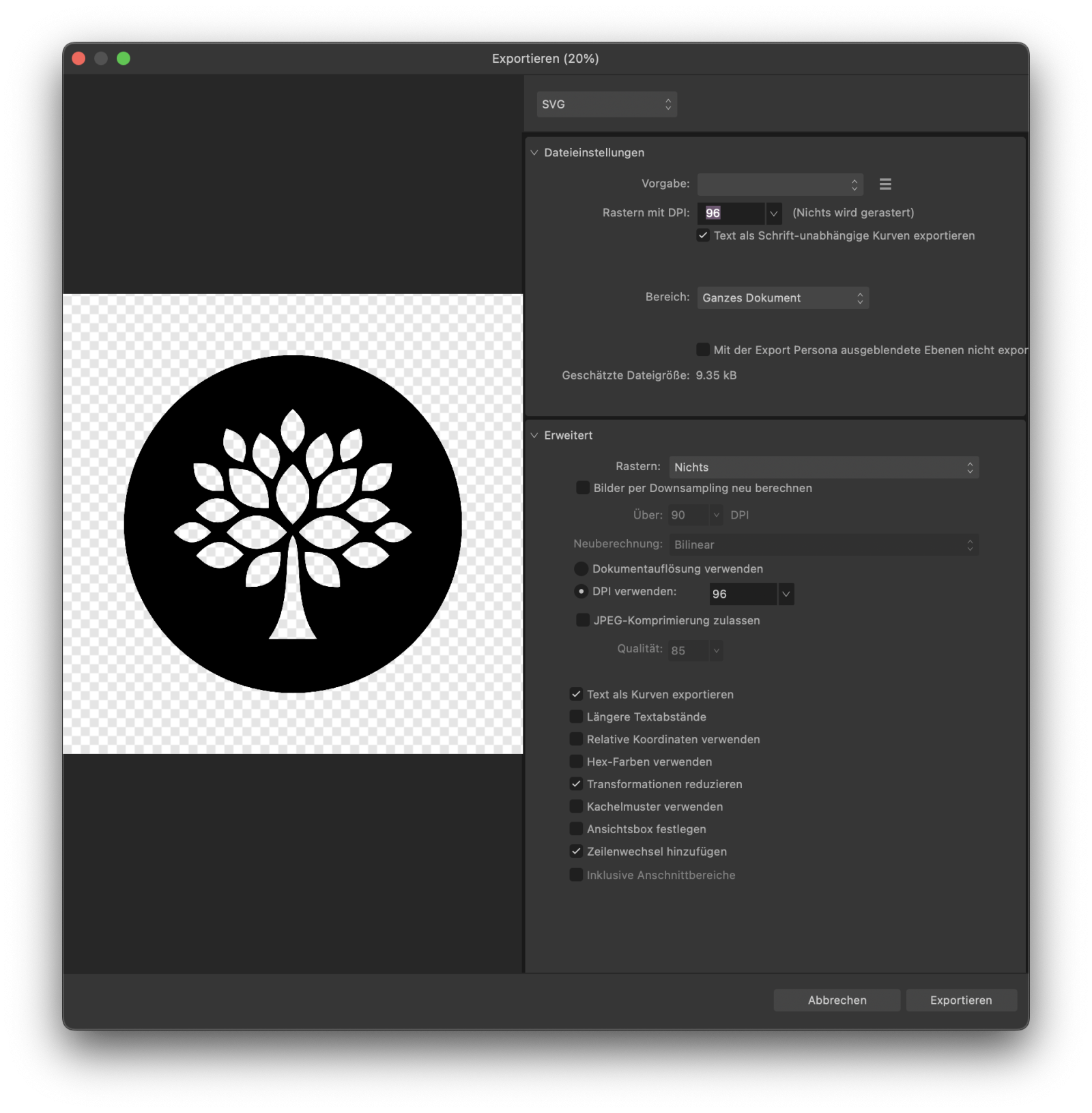Collapse the Erweitert section

[x=534, y=435]
